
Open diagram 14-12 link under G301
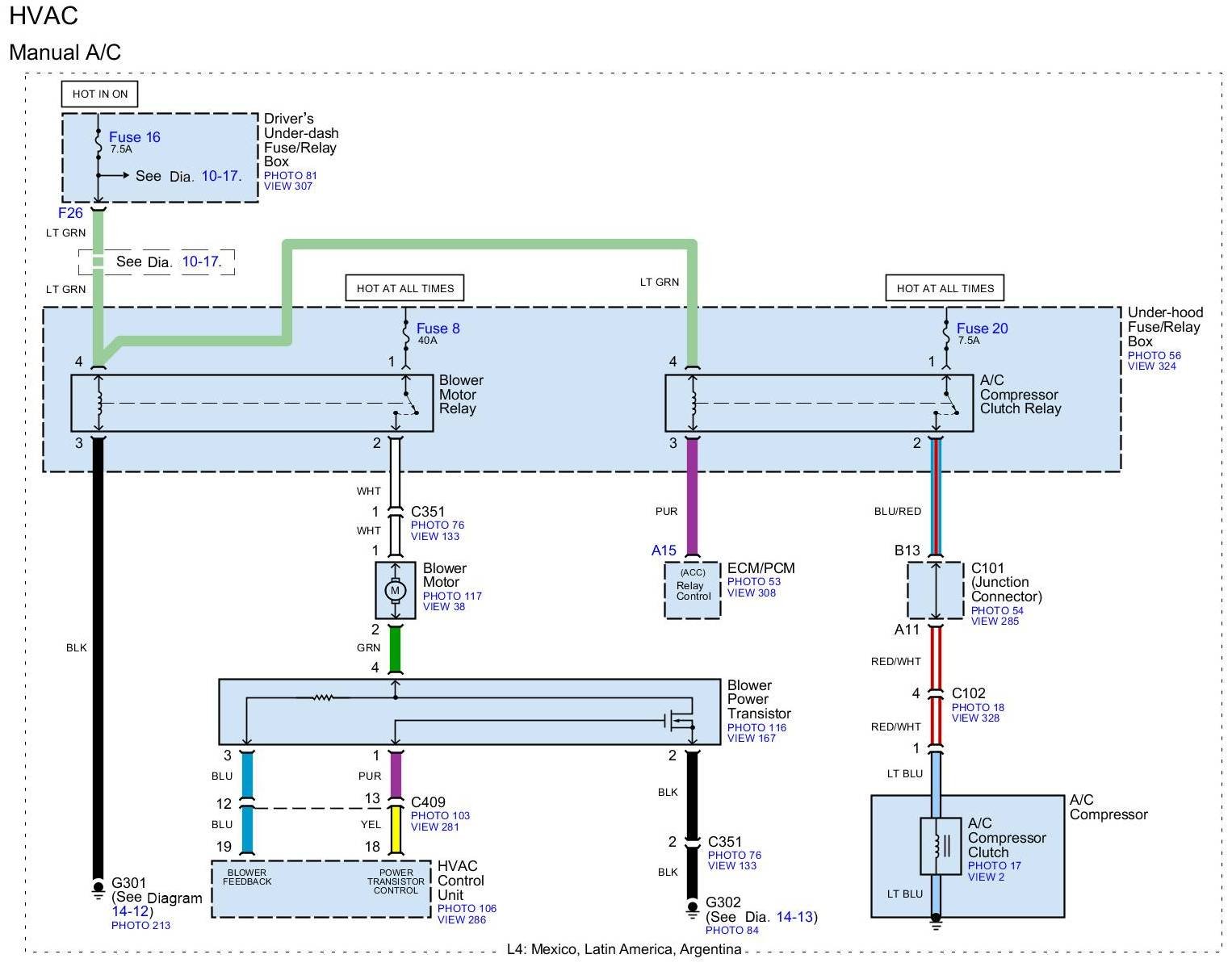130,911
